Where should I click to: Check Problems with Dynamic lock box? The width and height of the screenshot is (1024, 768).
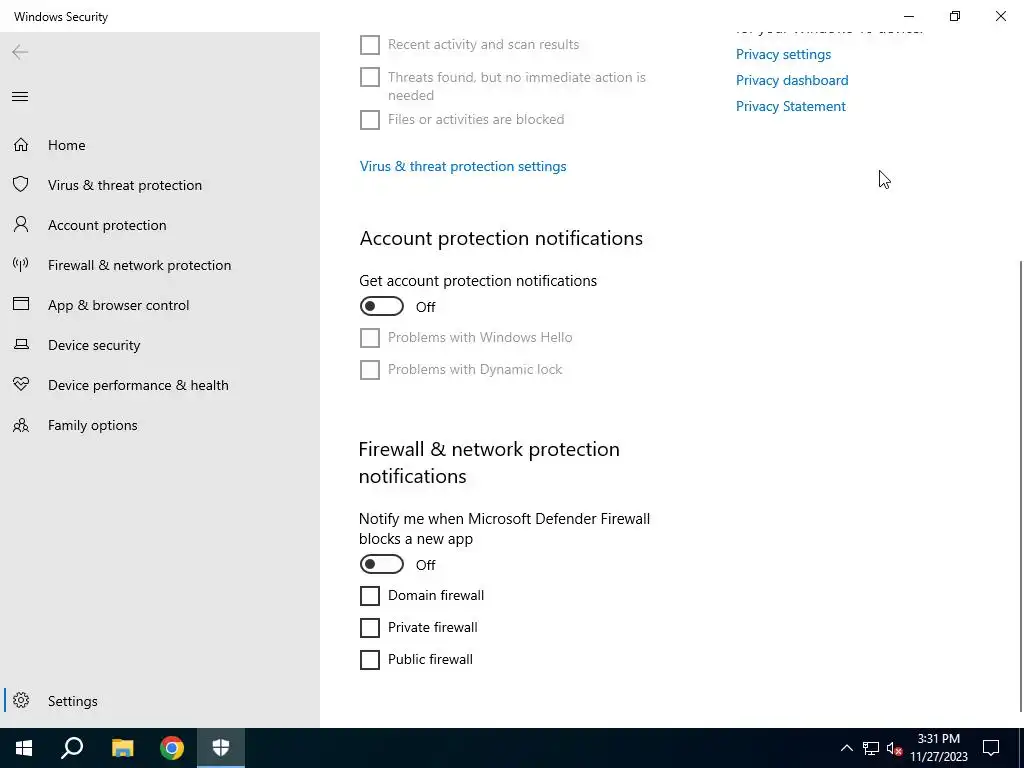click(370, 370)
